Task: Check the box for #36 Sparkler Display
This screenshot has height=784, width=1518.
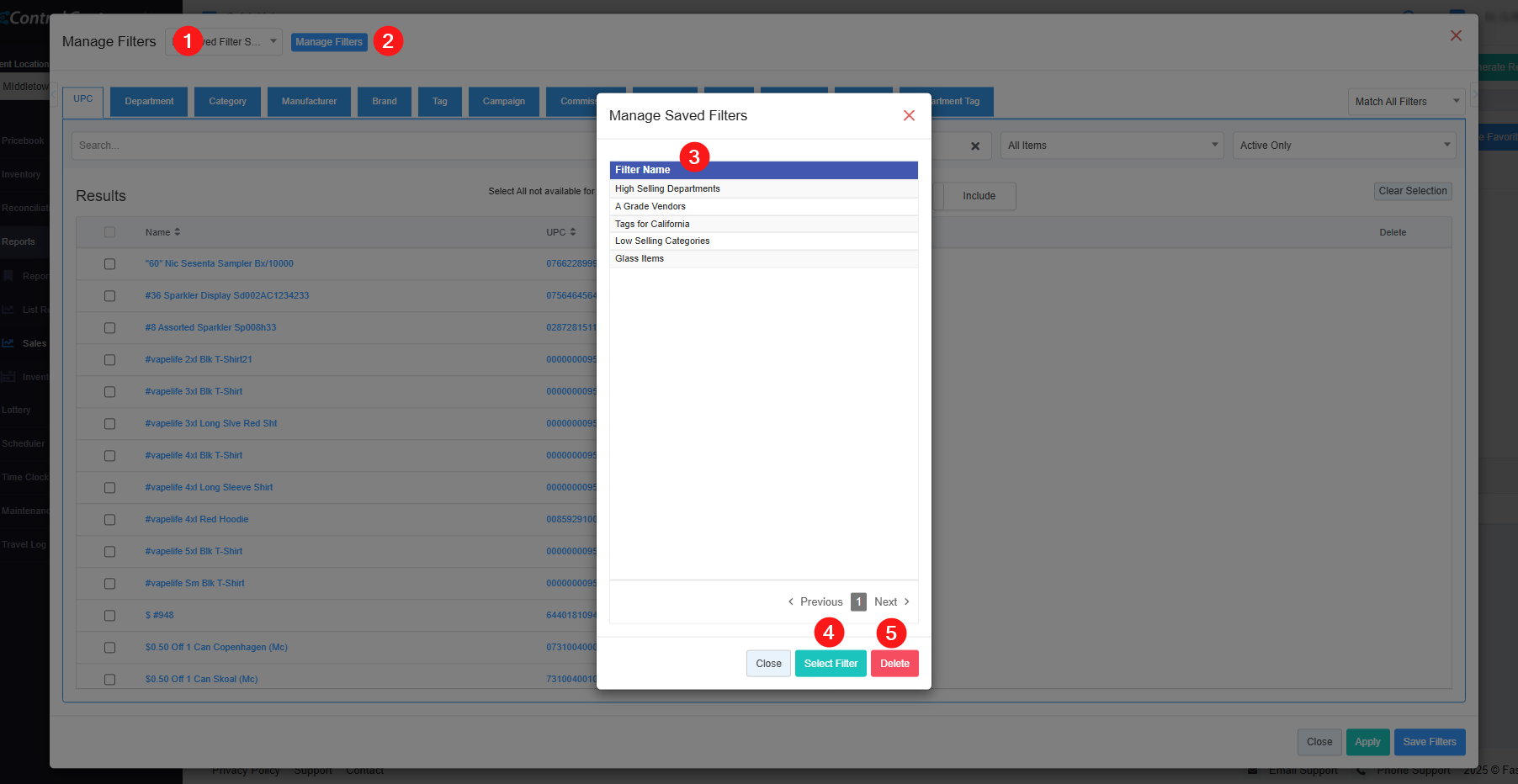Action: pyautogui.click(x=110, y=296)
